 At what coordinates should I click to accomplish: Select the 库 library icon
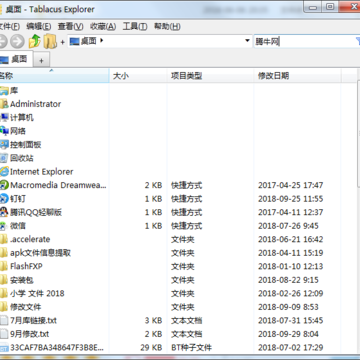click(x=4, y=90)
